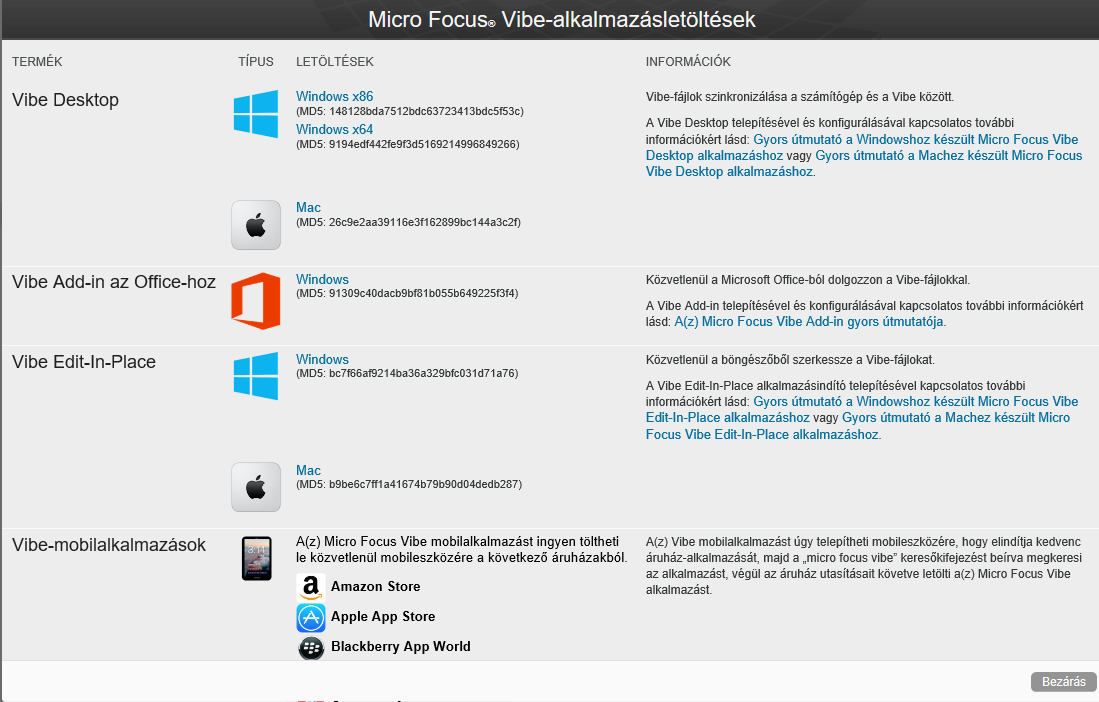Download Vibe Edit-In-Place for Windows
Viewport: 1099px width, 702px height.
(x=322, y=360)
